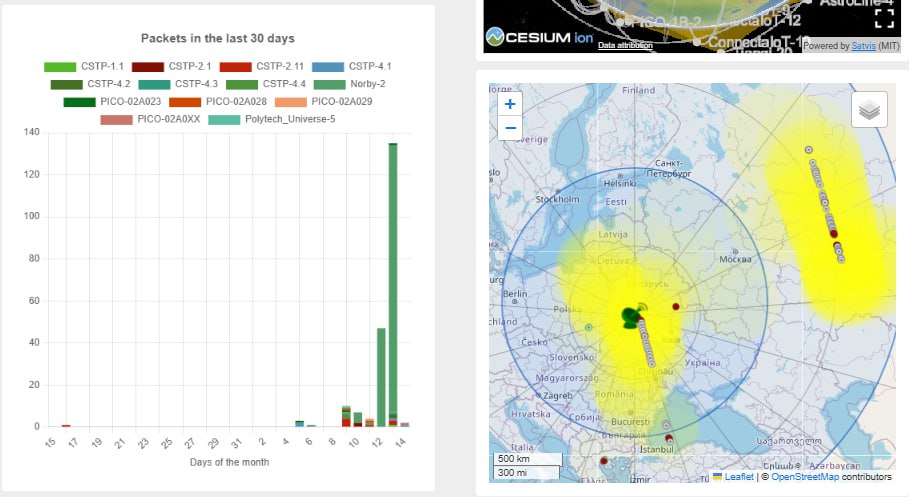
Task: Toggle CSTP-2.11 legend swatch
Action: click(x=235, y=67)
